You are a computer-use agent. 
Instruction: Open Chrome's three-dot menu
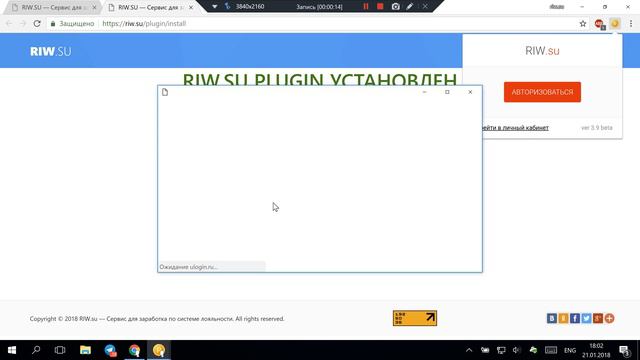click(x=631, y=24)
